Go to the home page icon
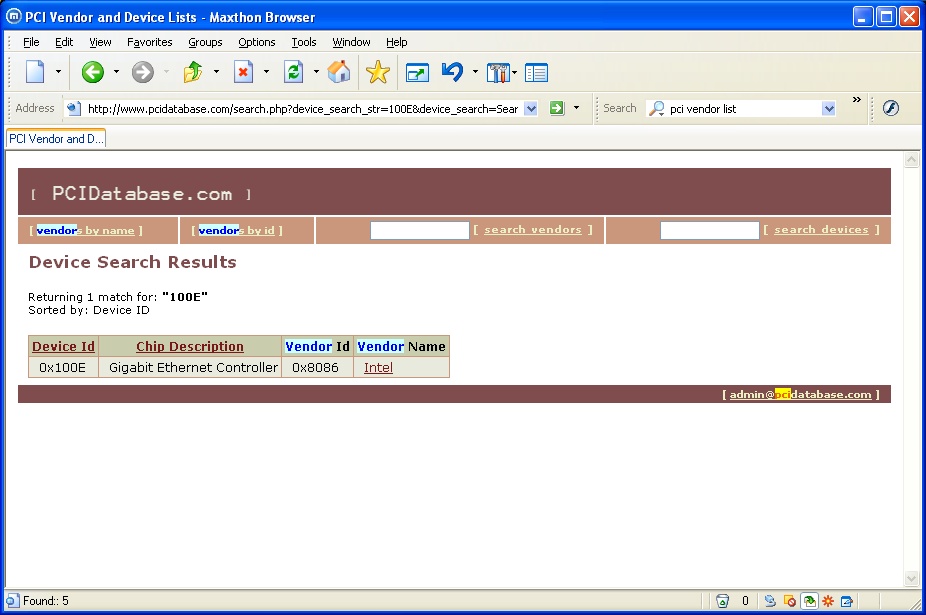 (x=339, y=72)
